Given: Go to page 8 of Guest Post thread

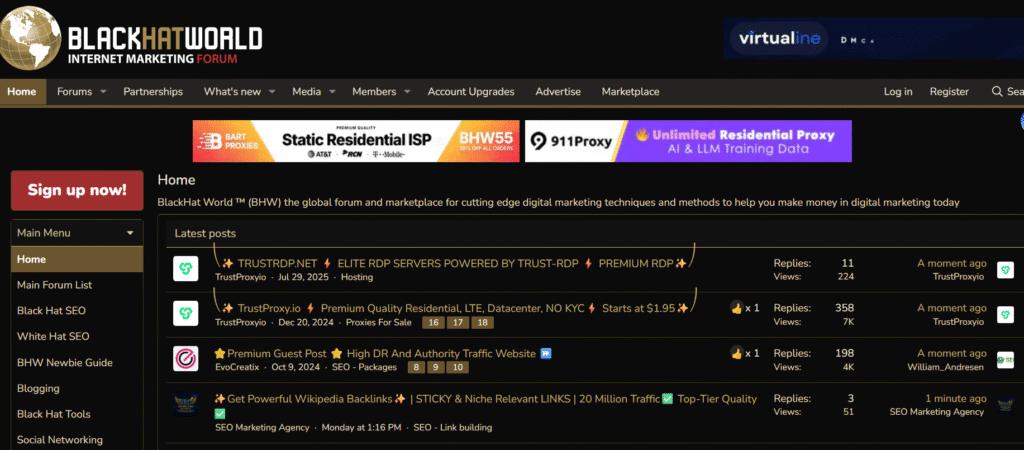Looking at the screenshot, I should click(415, 367).
